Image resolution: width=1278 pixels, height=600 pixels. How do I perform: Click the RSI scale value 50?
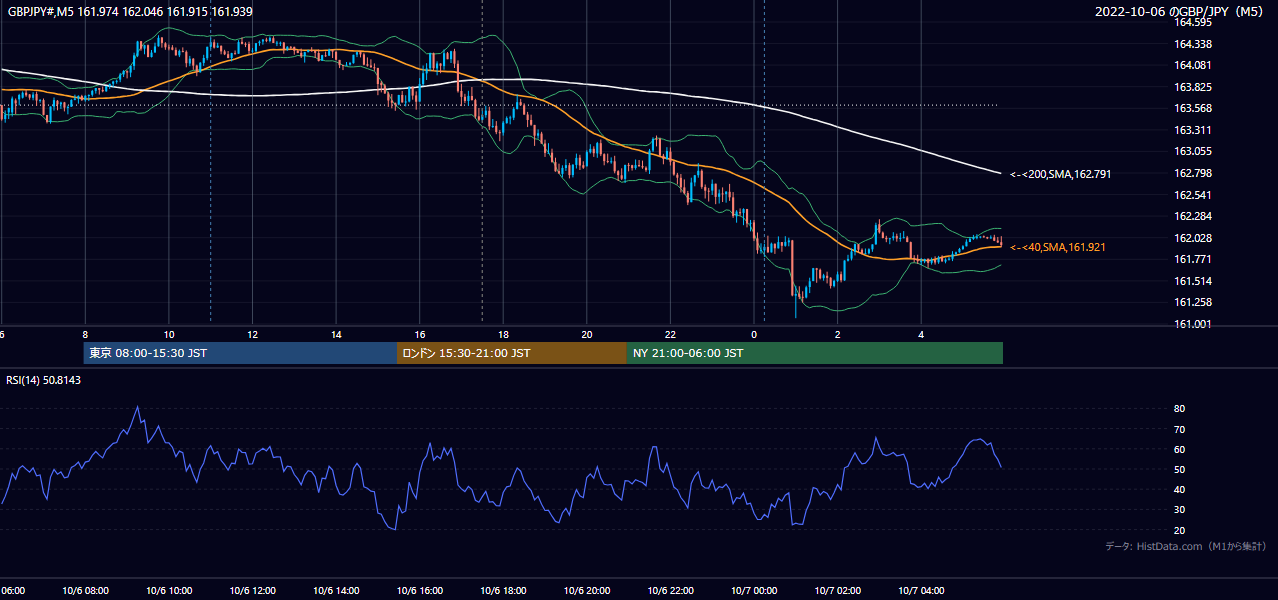1179,469
